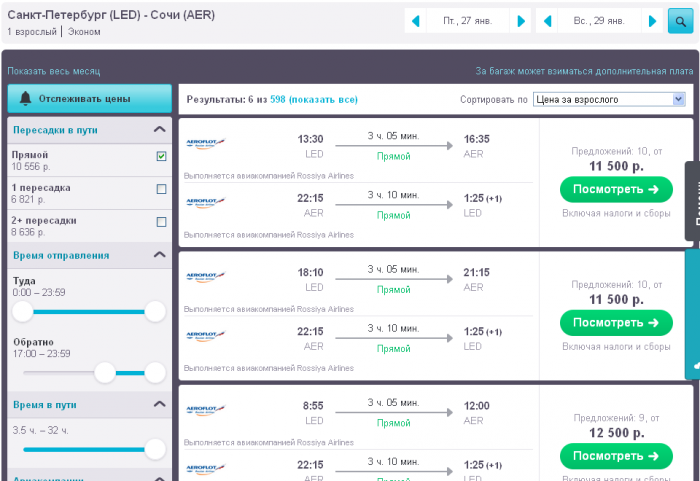
Task: Click the Отслеживать цены button
Action: pos(89,99)
